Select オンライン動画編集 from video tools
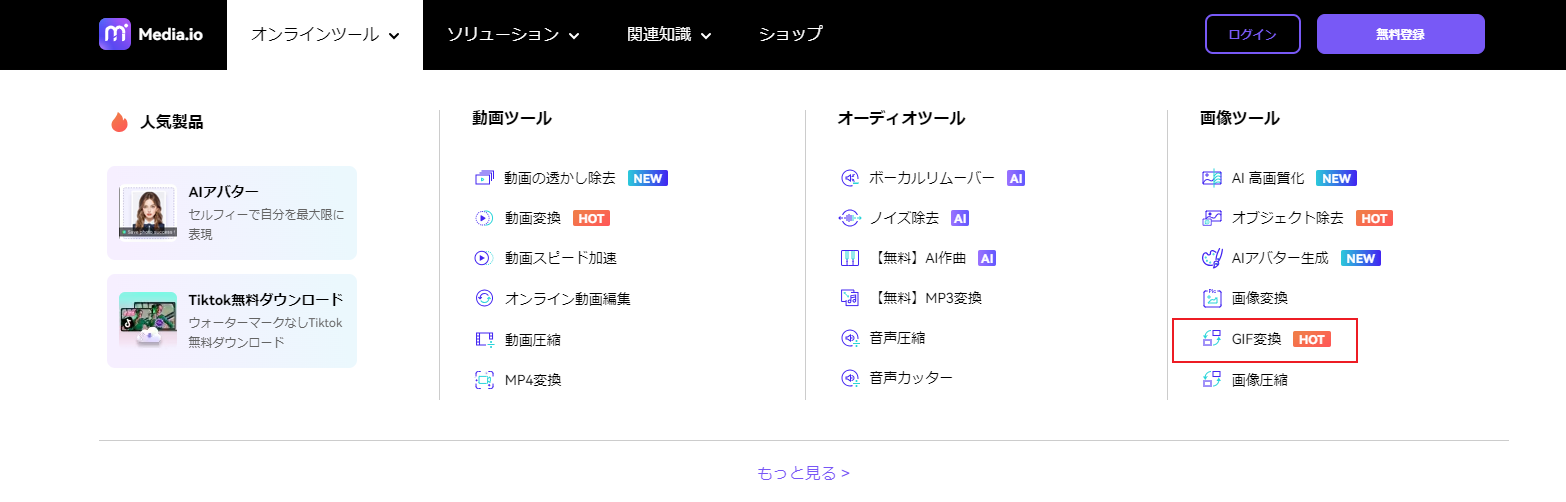The height and width of the screenshot is (502, 1566). pyautogui.click(x=567, y=298)
